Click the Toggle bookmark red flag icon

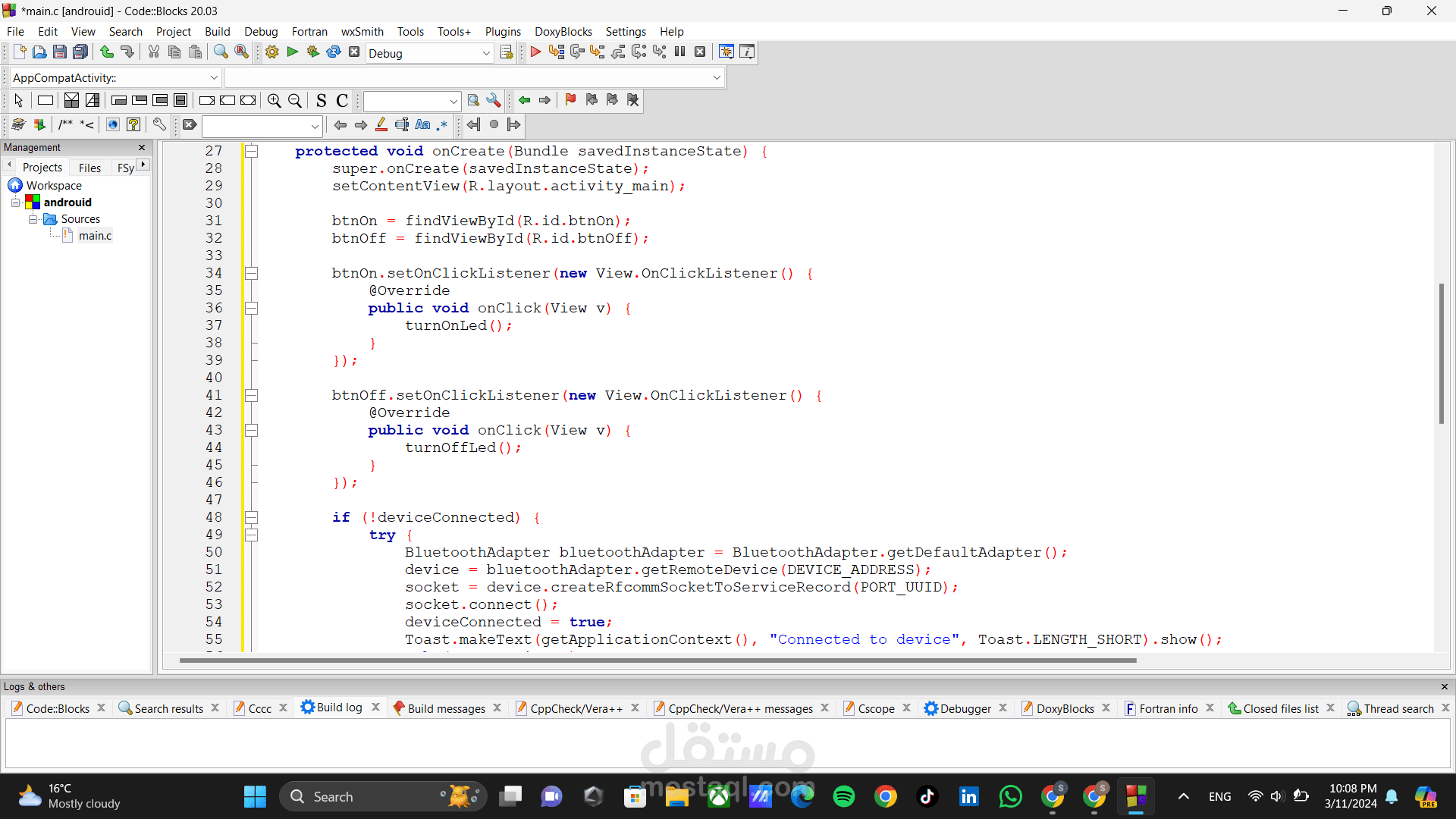coord(571,100)
